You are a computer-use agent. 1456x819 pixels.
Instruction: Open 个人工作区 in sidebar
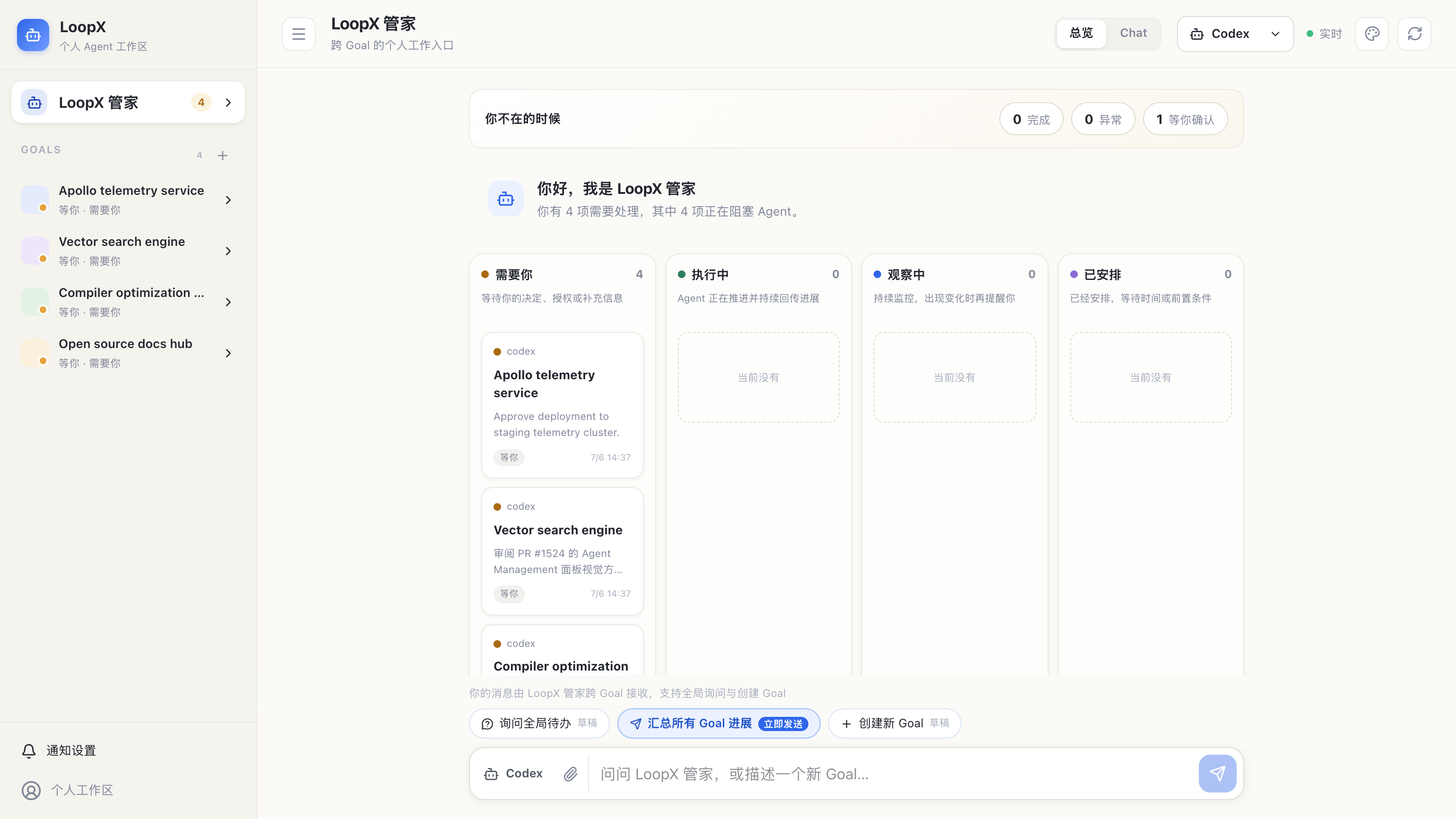coord(128,790)
